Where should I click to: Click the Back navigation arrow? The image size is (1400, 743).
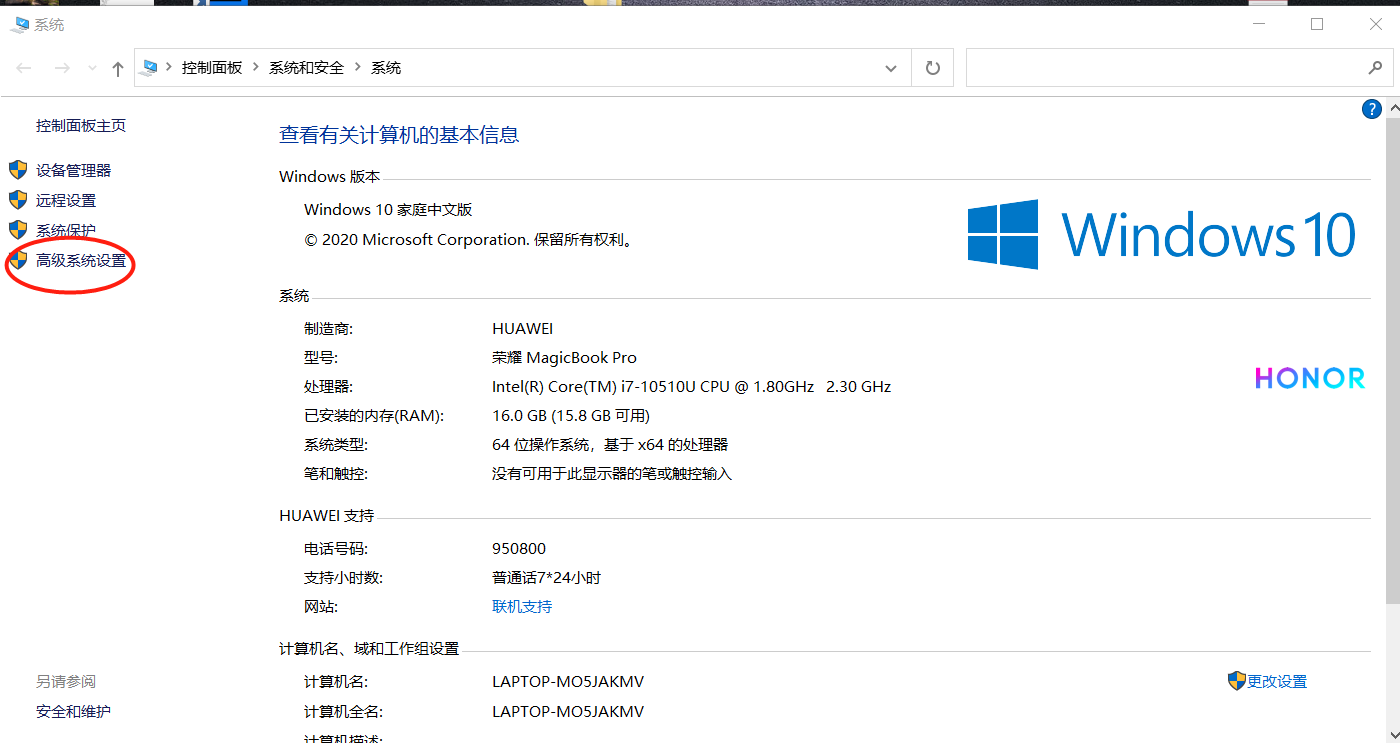[x=24, y=68]
